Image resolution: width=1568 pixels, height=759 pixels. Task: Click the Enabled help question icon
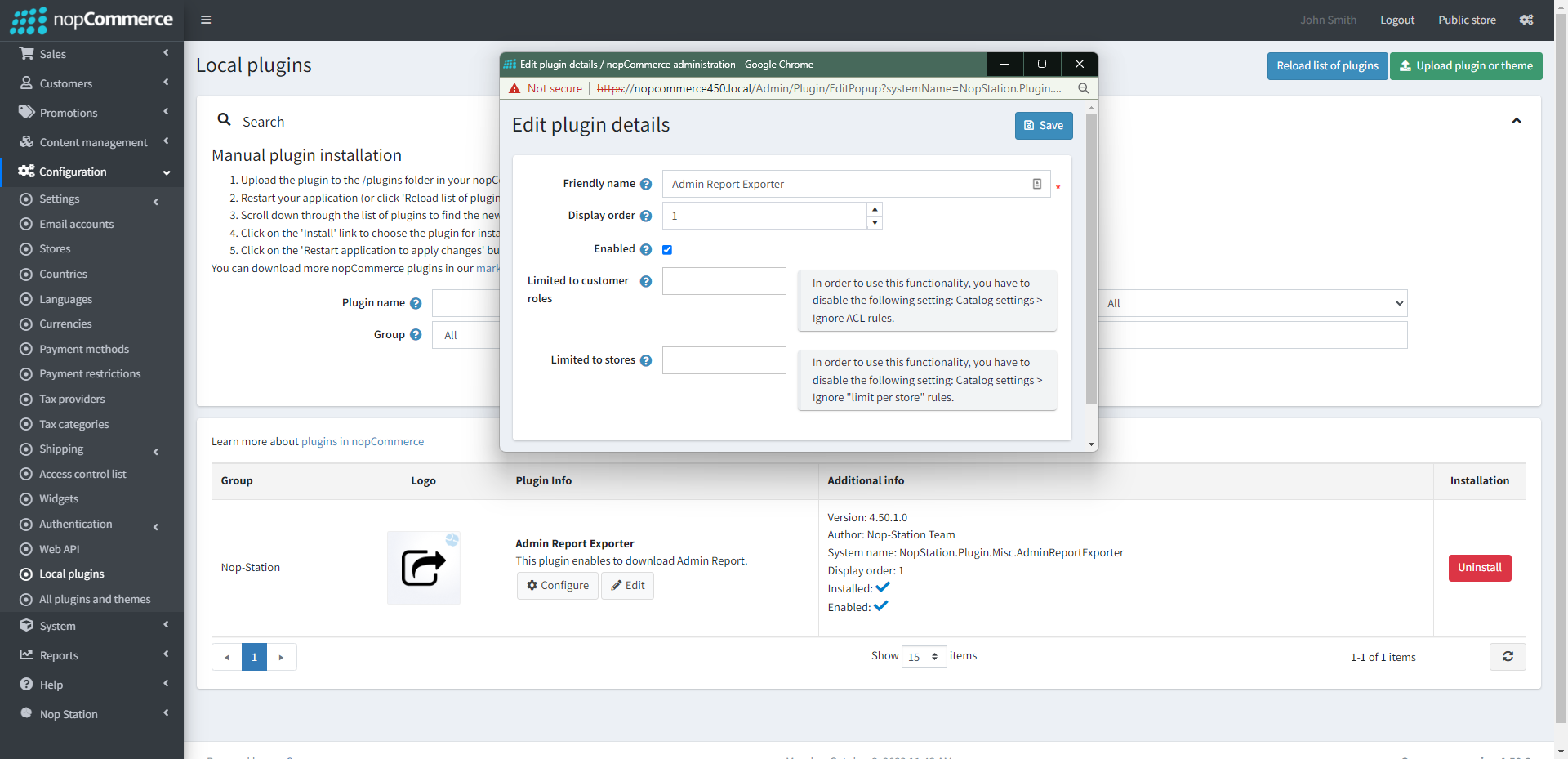point(646,250)
